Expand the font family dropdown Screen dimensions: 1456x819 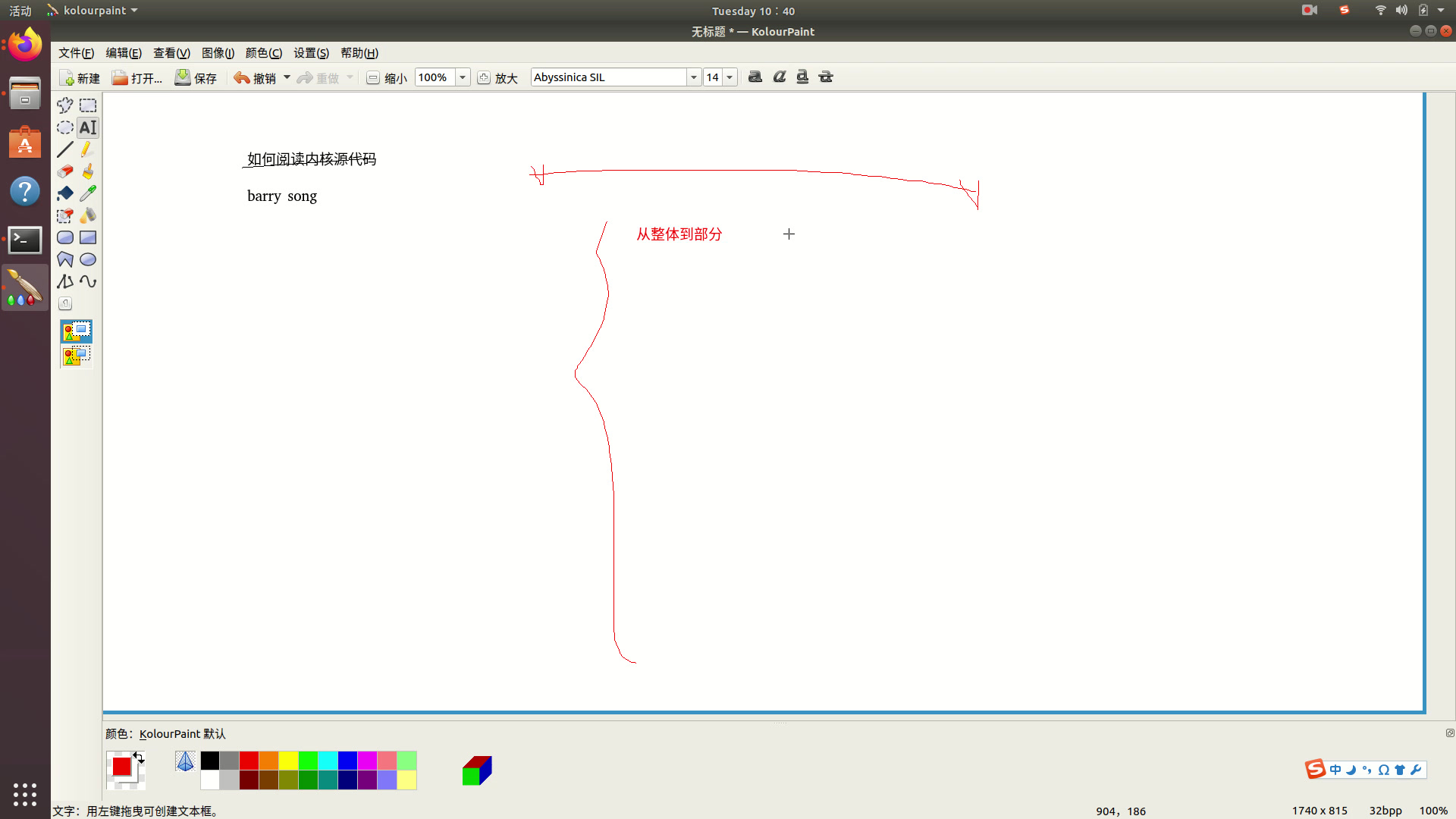click(693, 77)
